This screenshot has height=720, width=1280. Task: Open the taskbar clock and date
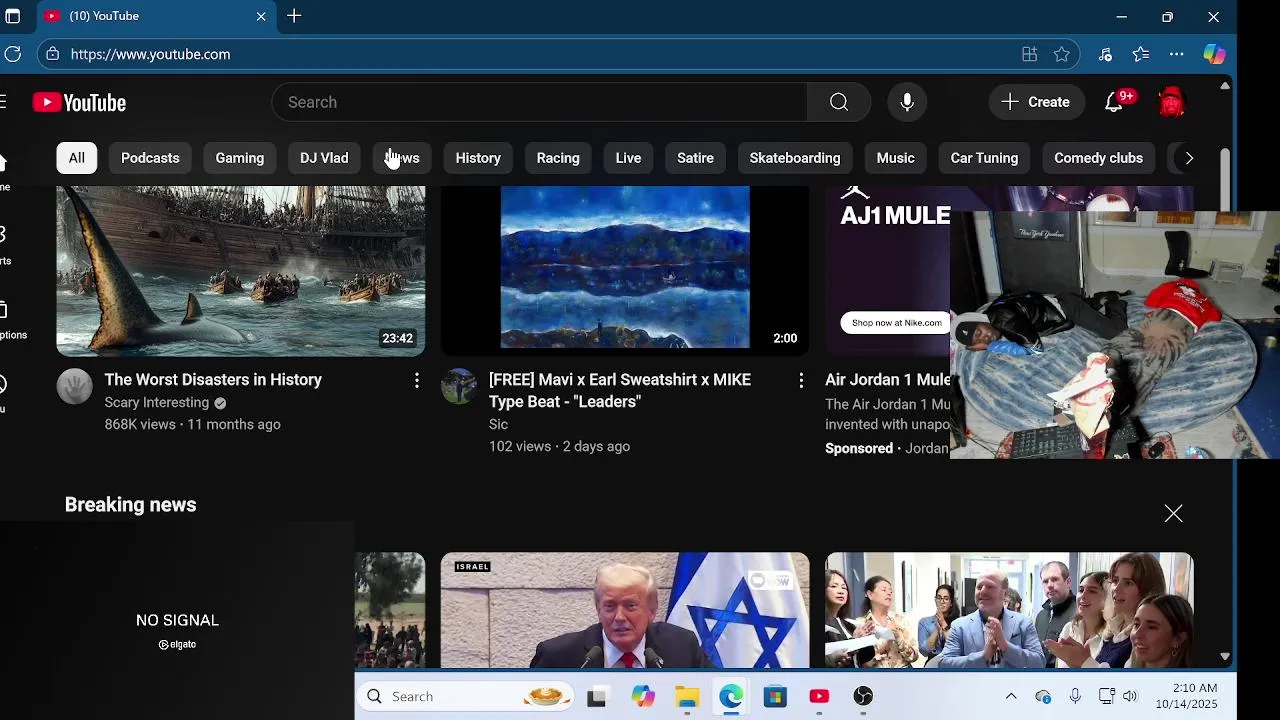click(x=1186, y=696)
